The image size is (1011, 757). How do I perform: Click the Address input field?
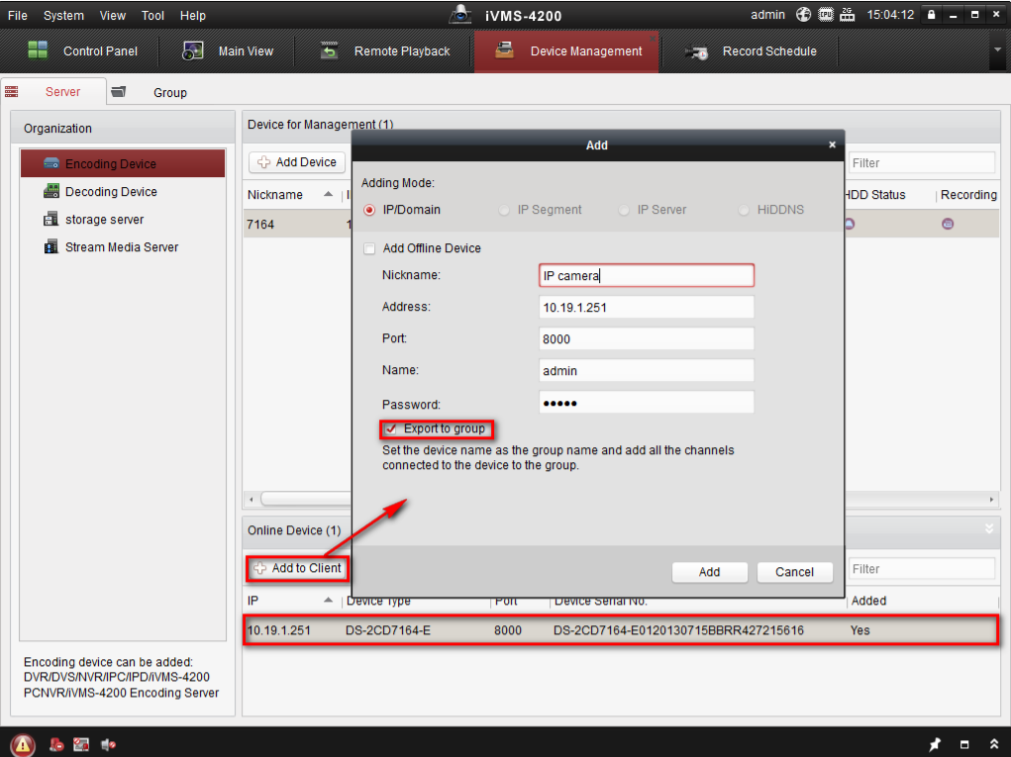click(646, 307)
